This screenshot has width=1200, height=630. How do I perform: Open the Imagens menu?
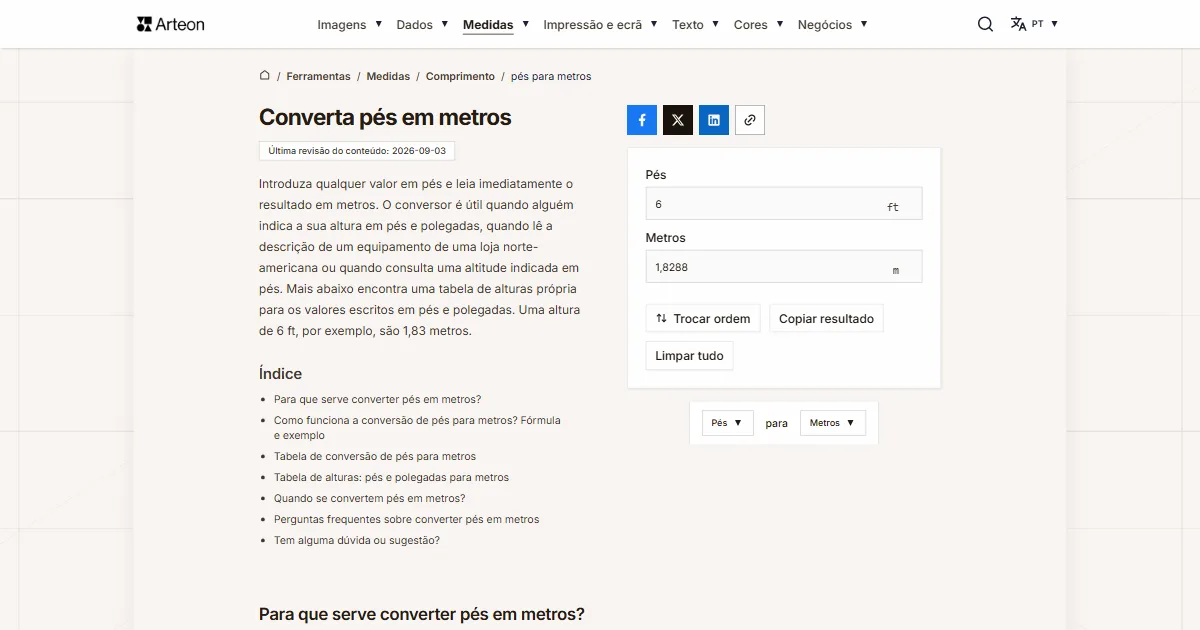coord(342,25)
